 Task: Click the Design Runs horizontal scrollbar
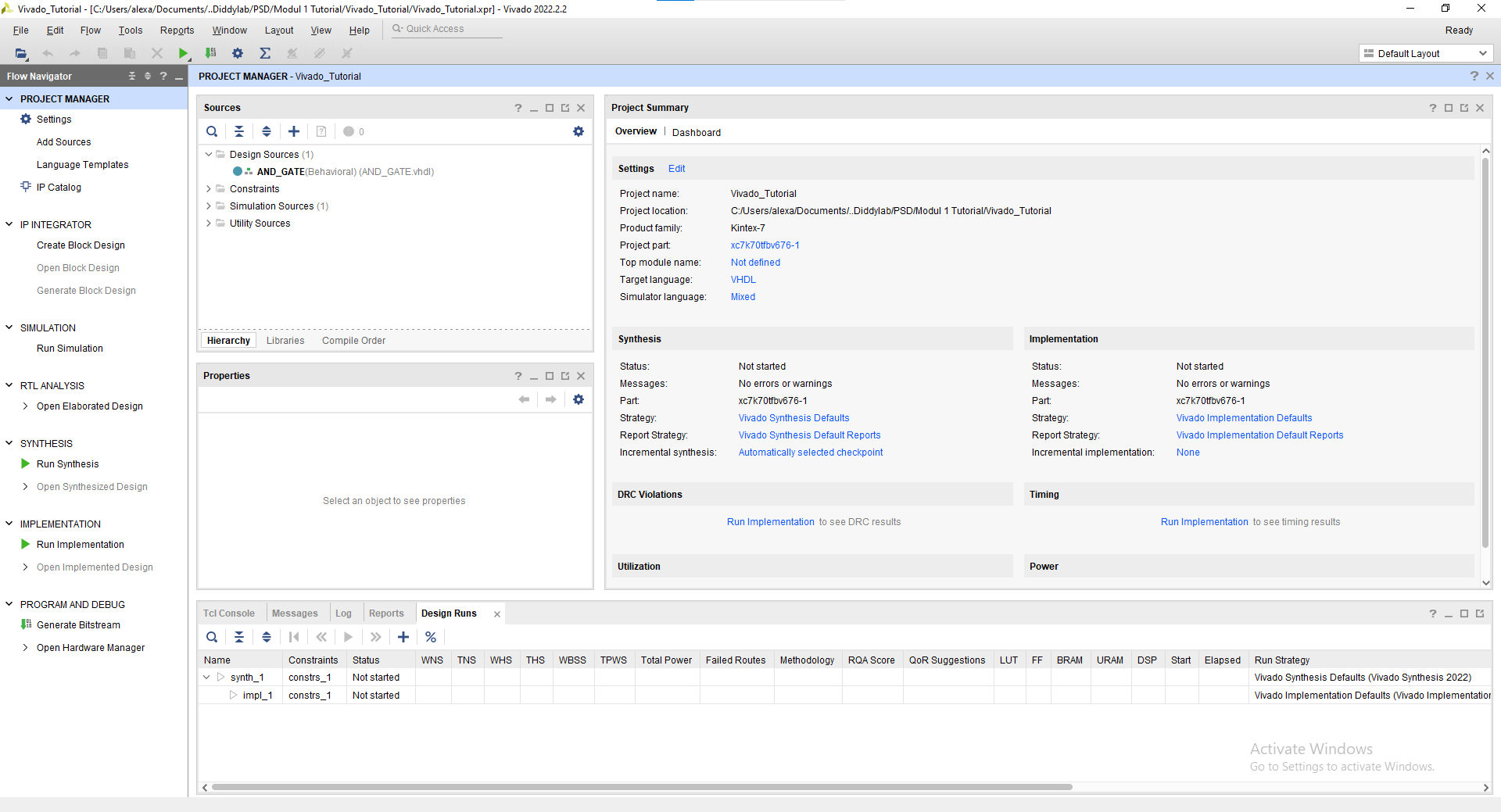pos(641,787)
